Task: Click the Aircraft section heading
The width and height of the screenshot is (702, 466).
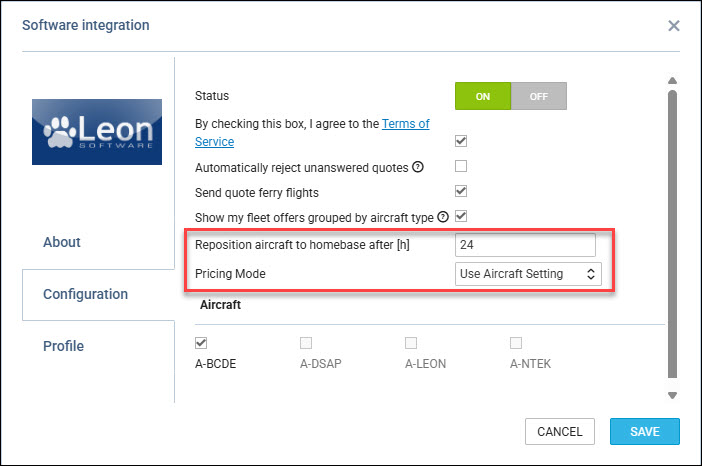Action: tap(220, 305)
